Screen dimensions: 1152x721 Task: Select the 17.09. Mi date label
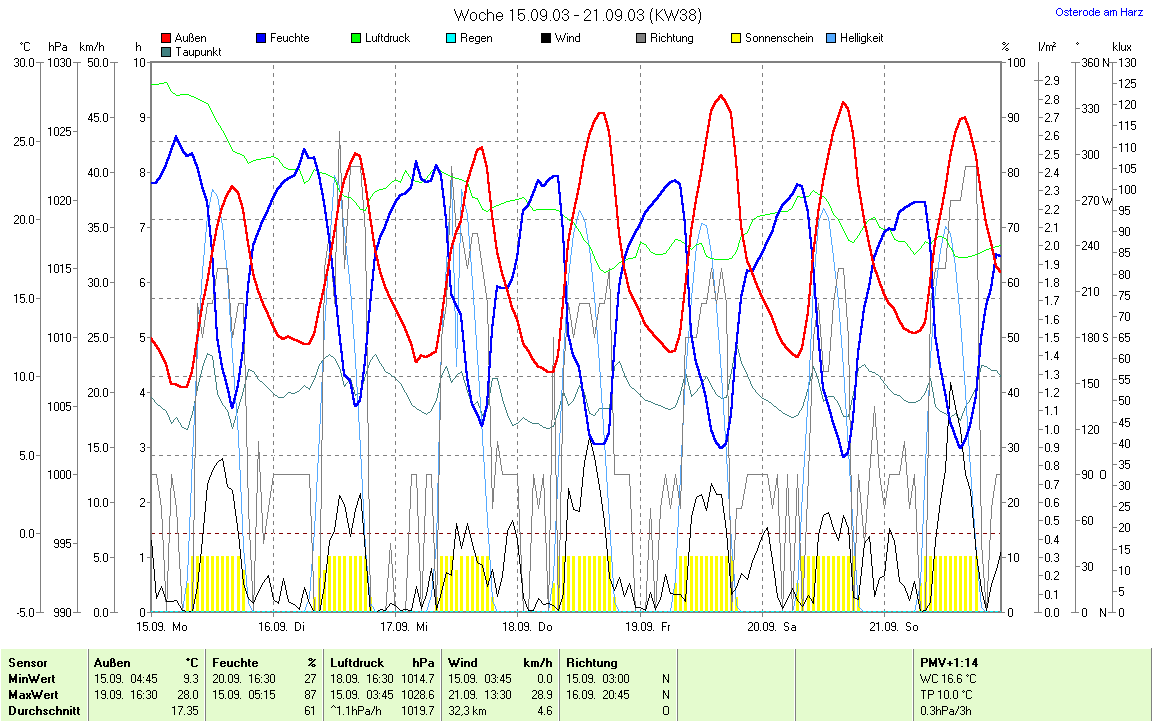404,627
